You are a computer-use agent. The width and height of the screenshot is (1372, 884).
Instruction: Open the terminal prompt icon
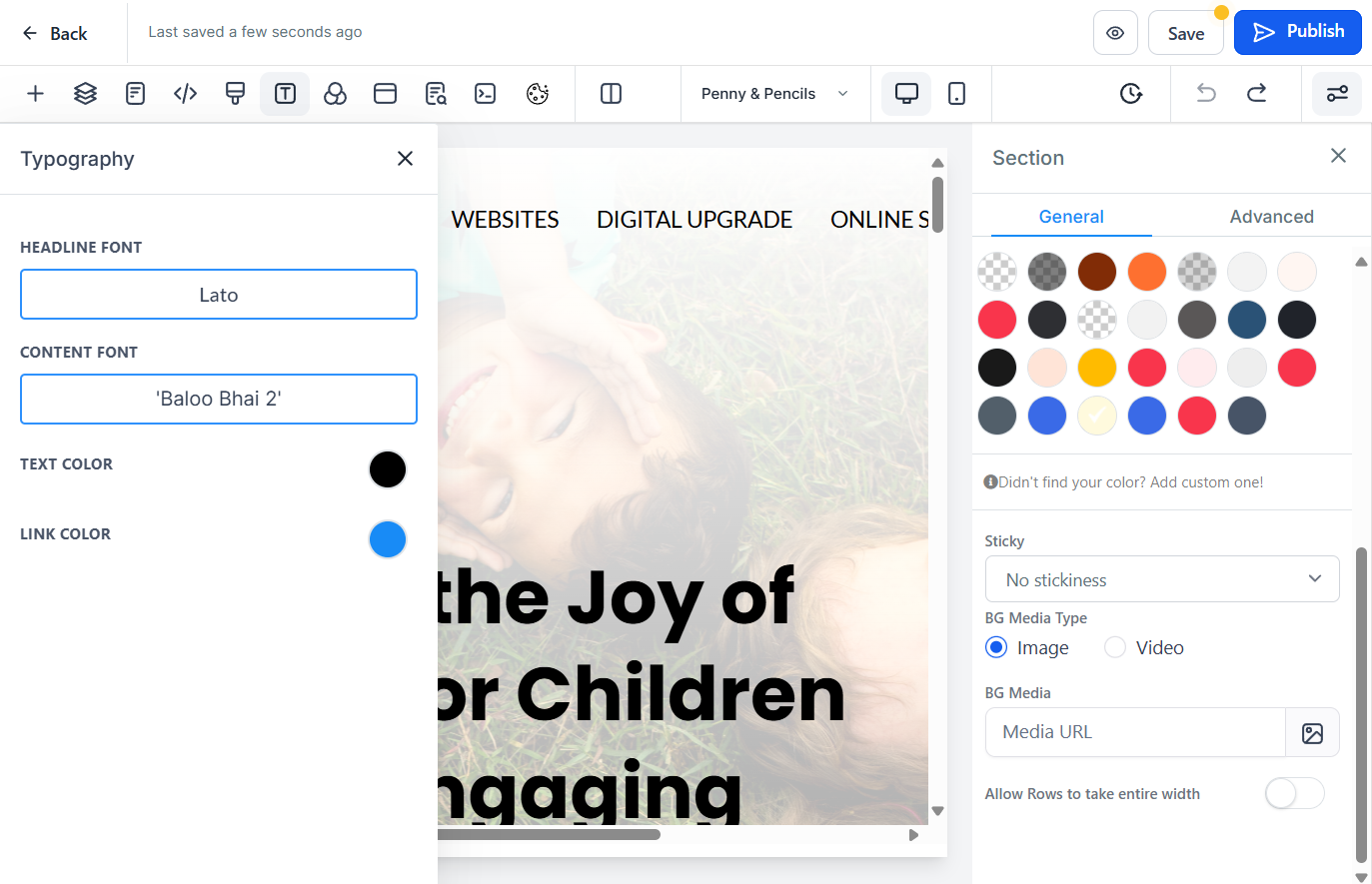(486, 94)
